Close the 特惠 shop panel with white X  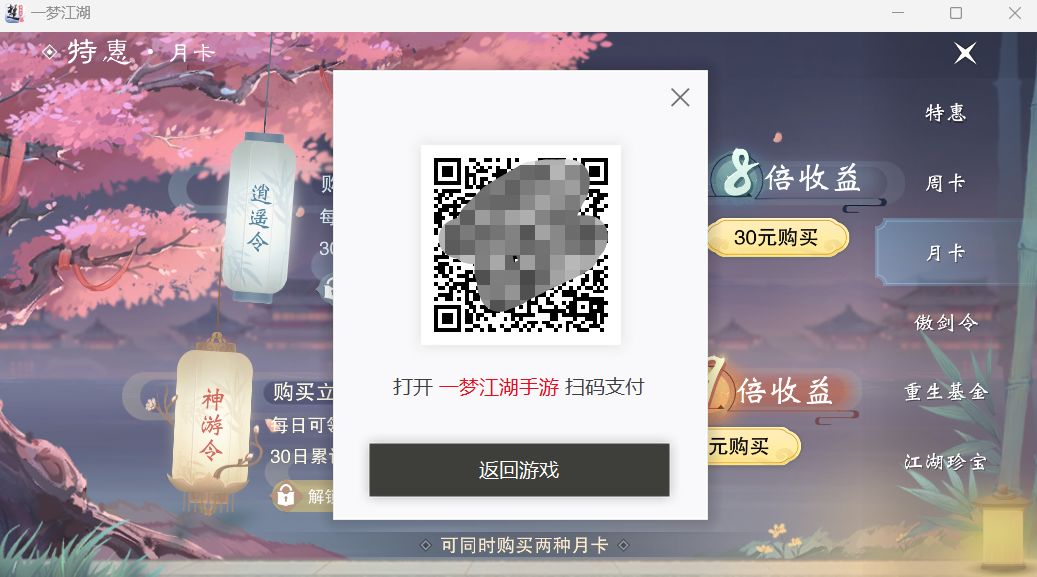pyautogui.click(x=965, y=53)
